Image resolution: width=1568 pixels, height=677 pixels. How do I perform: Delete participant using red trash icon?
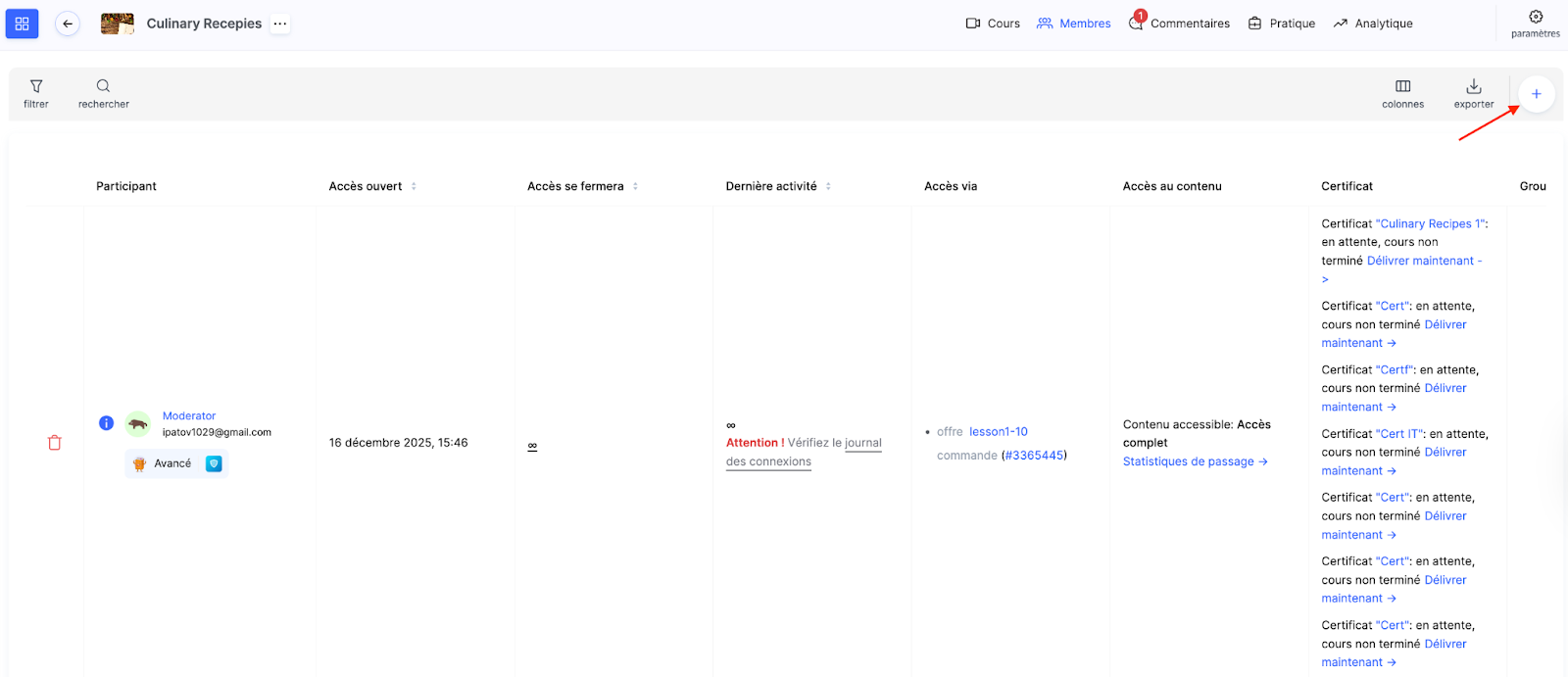coord(55,443)
